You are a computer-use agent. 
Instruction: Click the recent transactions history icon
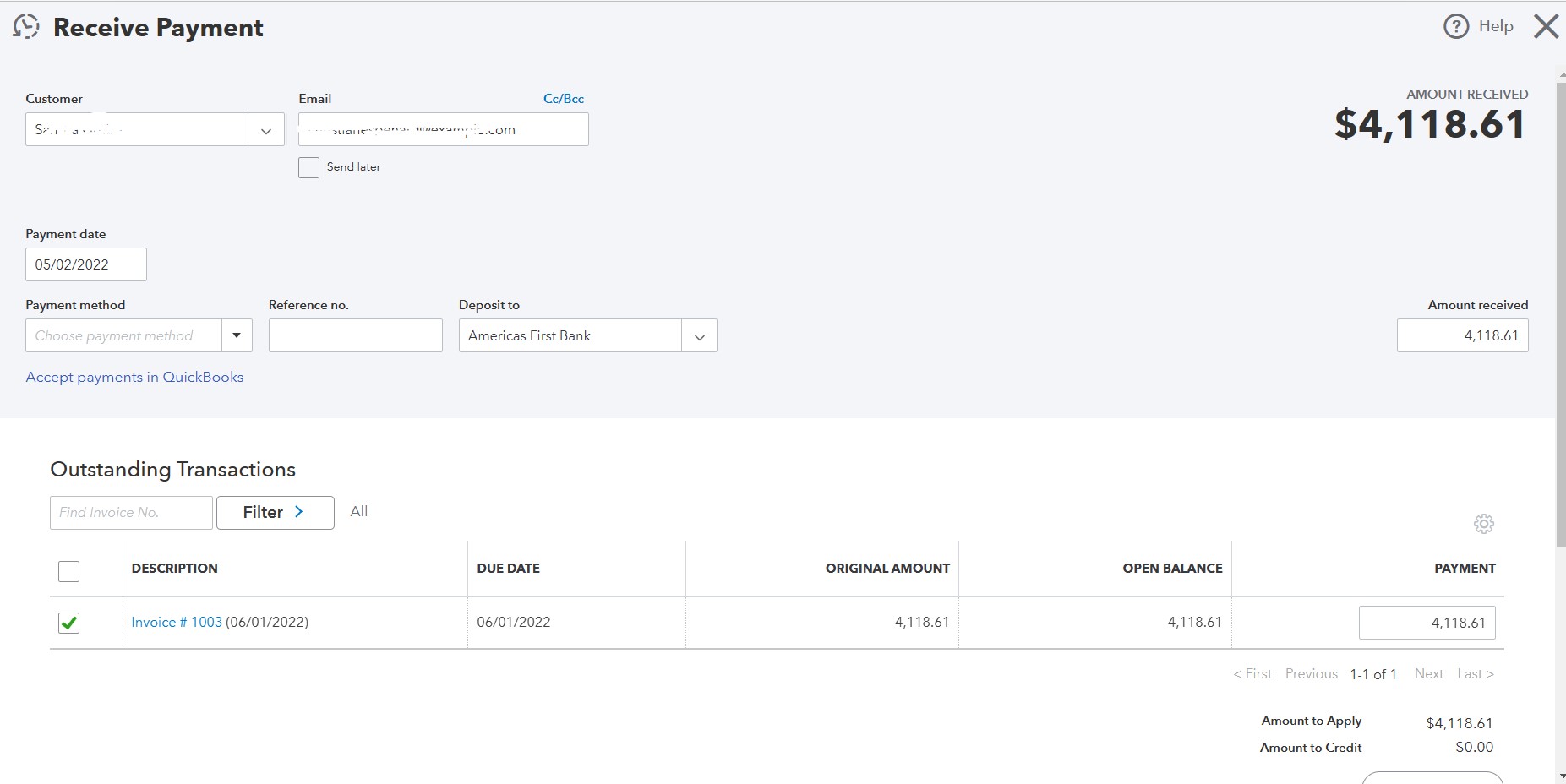(x=26, y=27)
